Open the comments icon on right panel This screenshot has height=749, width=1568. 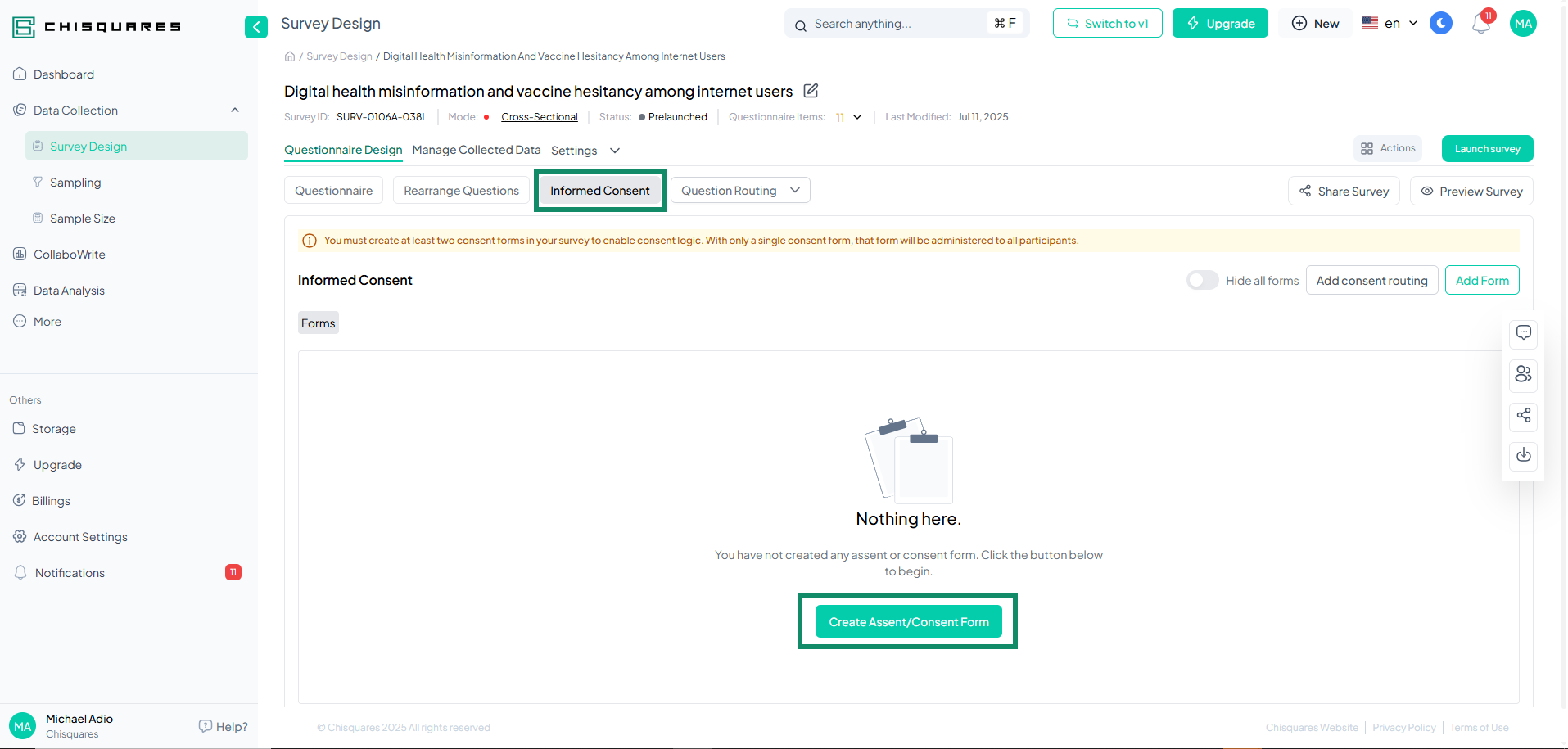[1523, 333]
